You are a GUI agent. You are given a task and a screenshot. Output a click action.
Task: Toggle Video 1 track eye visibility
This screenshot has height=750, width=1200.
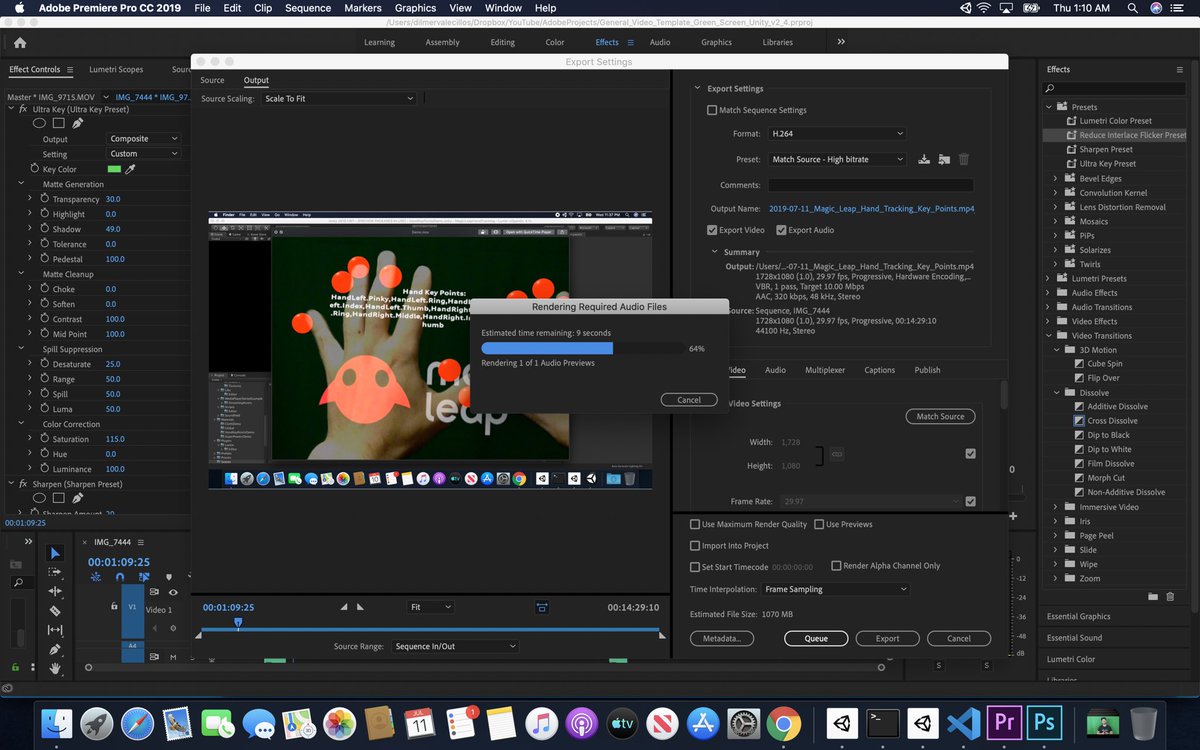coord(173,592)
